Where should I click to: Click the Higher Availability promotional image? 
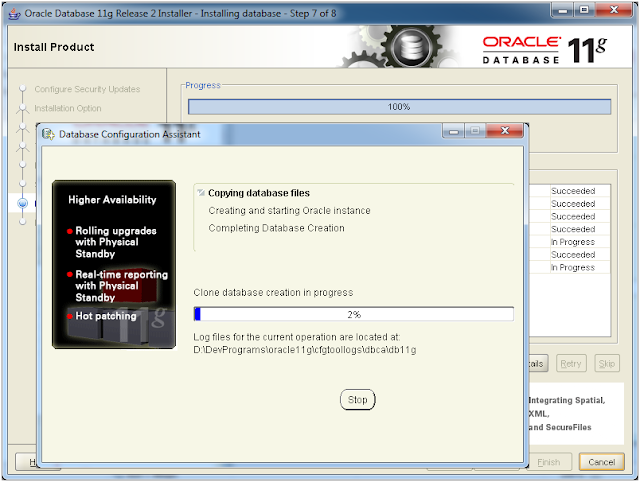point(114,264)
